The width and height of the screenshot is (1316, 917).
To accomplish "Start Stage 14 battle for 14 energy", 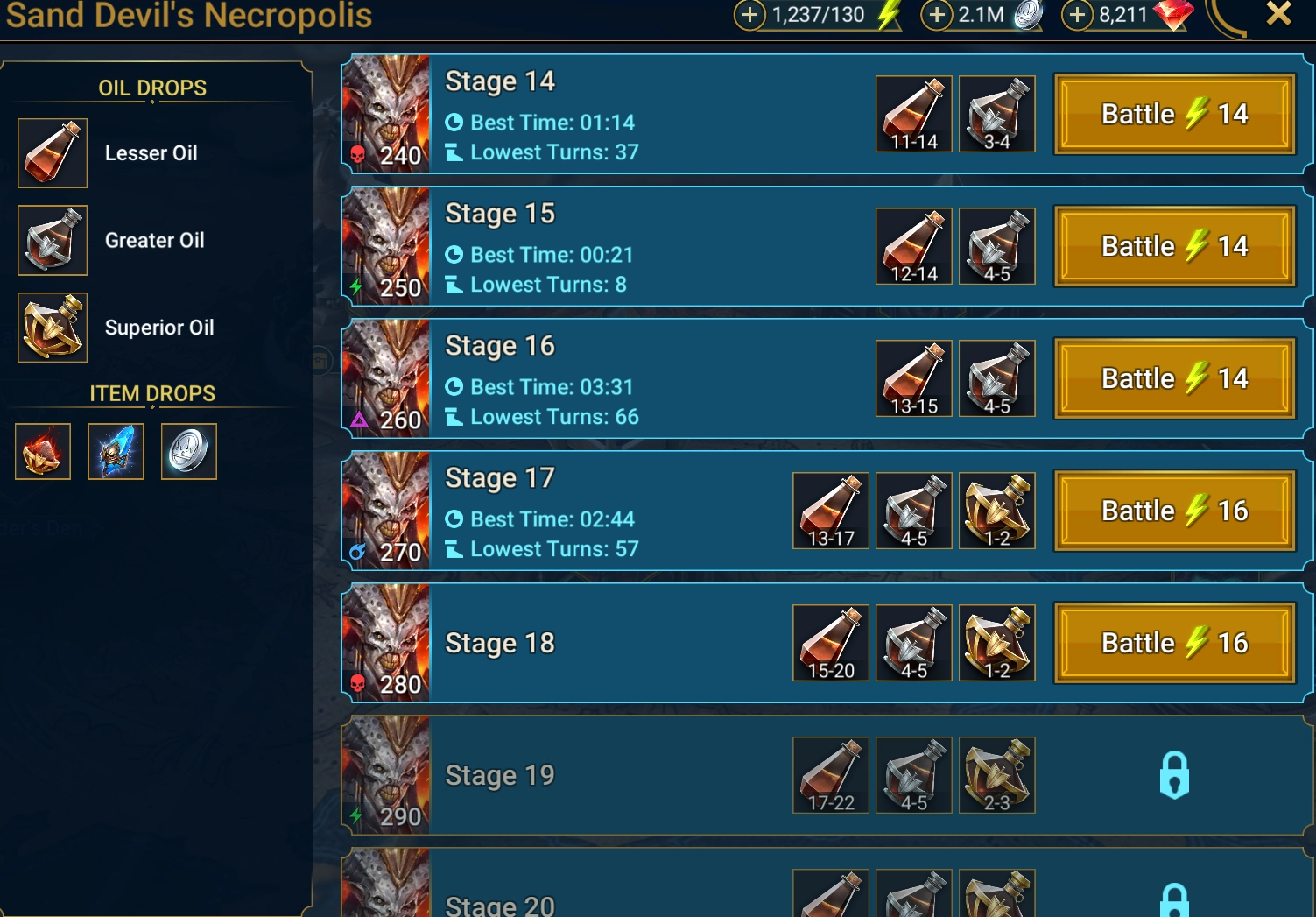I will click(x=1174, y=114).
